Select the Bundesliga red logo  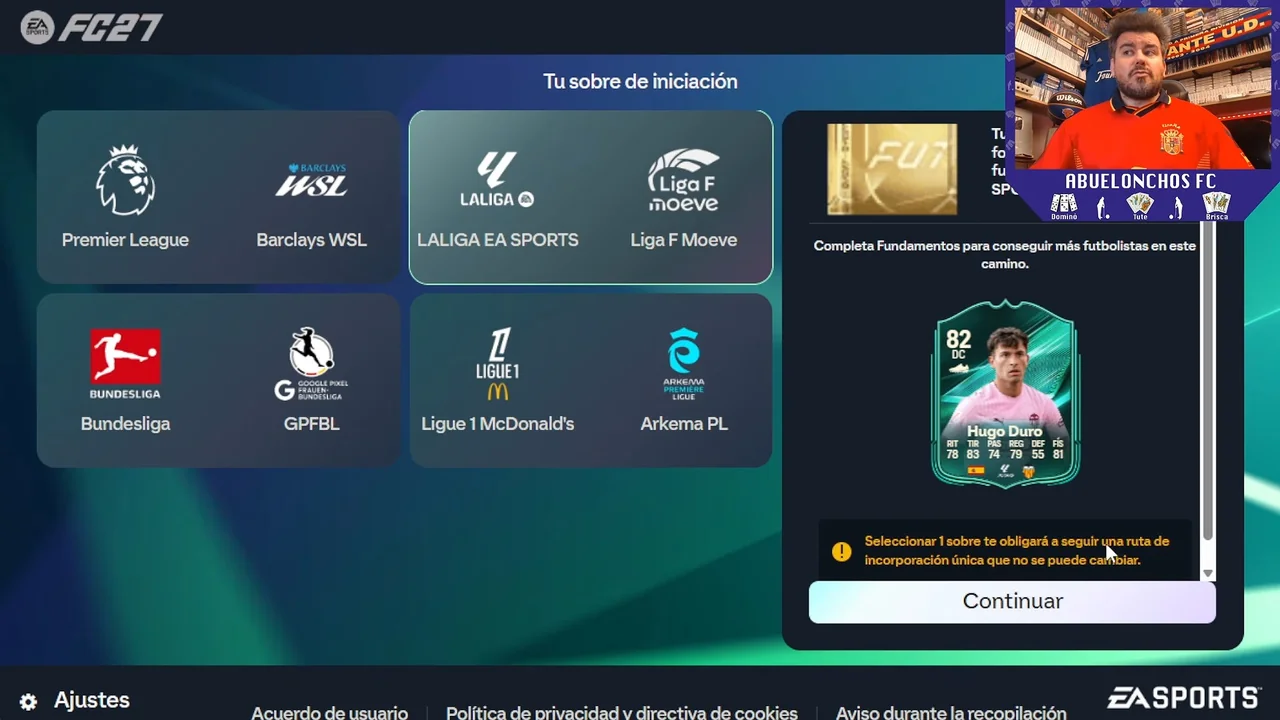click(x=125, y=364)
